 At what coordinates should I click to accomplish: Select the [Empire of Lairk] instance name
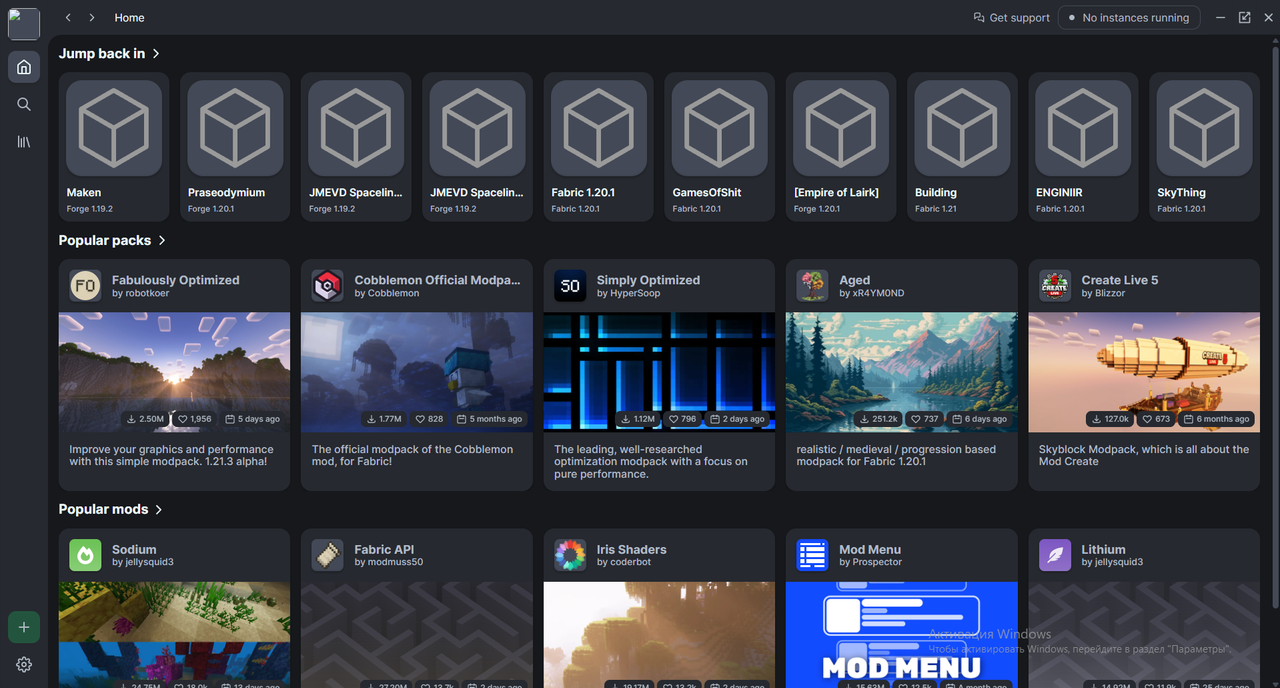(836, 193)
